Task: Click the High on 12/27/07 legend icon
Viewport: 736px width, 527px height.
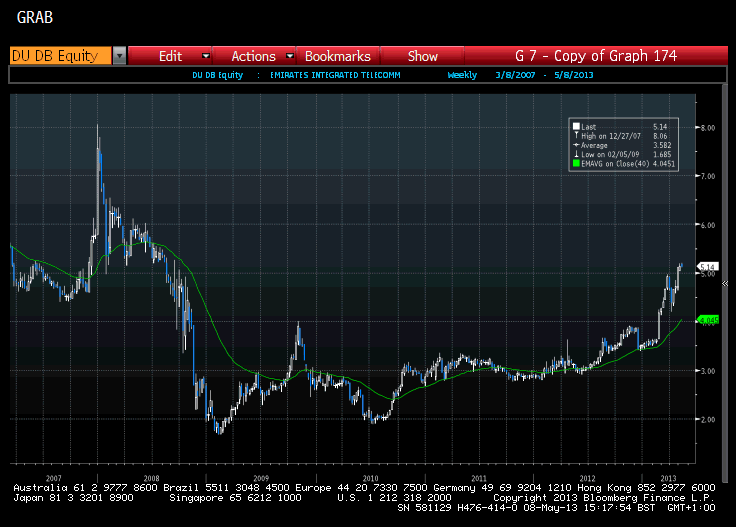Action: click(576, 135)
